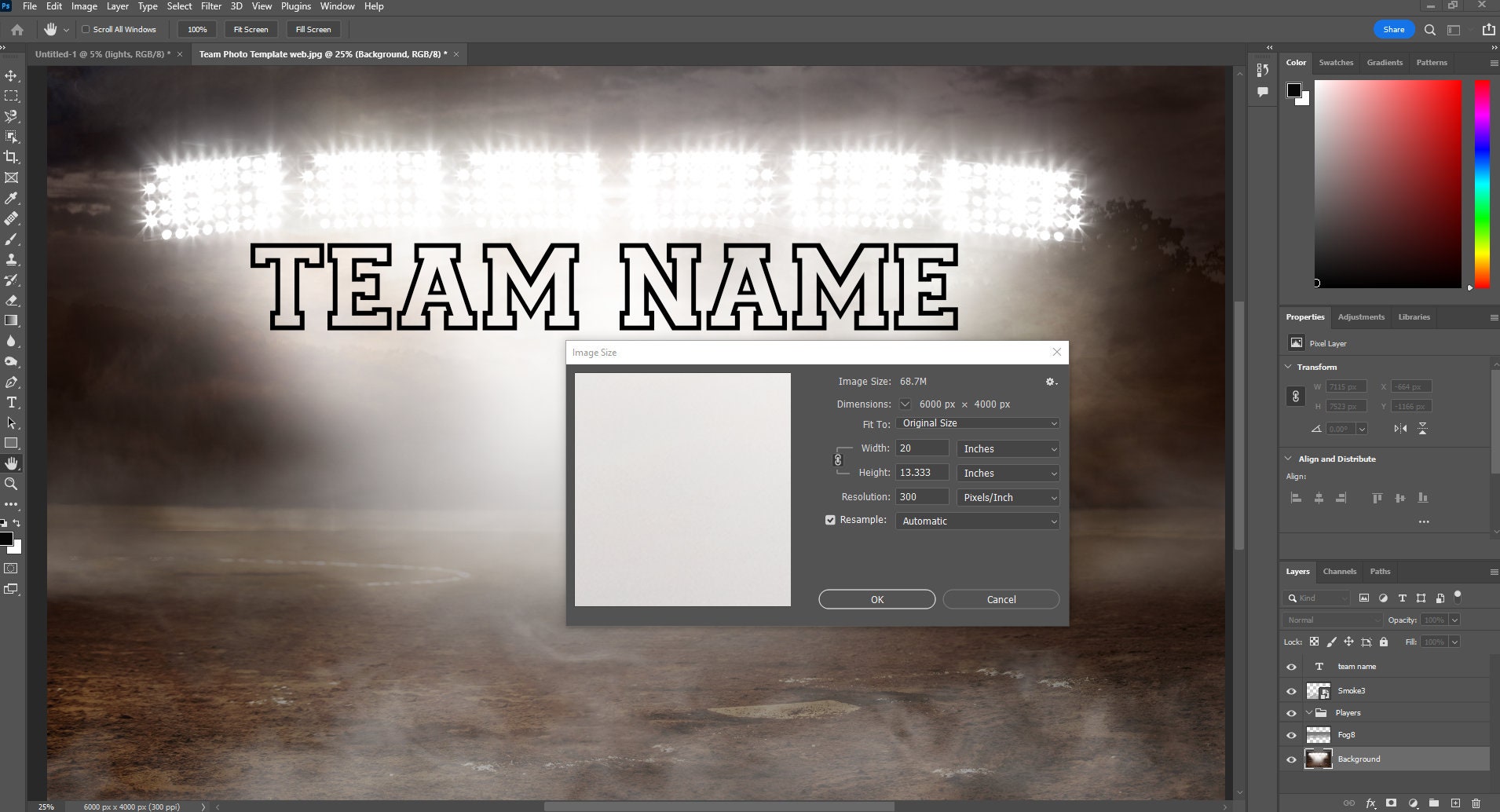Collapse the Players layer group

tap(1308, 712)
